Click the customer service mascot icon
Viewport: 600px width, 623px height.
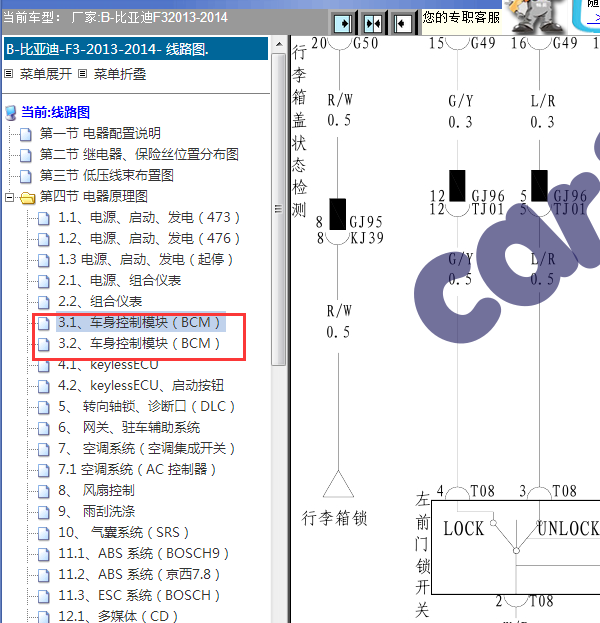tap(536, 17)
